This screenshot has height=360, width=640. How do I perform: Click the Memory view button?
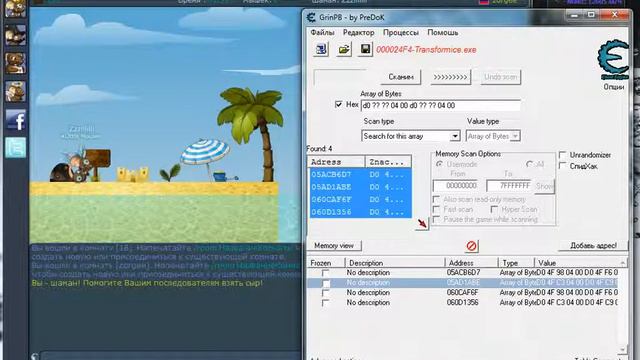[334, 245]
